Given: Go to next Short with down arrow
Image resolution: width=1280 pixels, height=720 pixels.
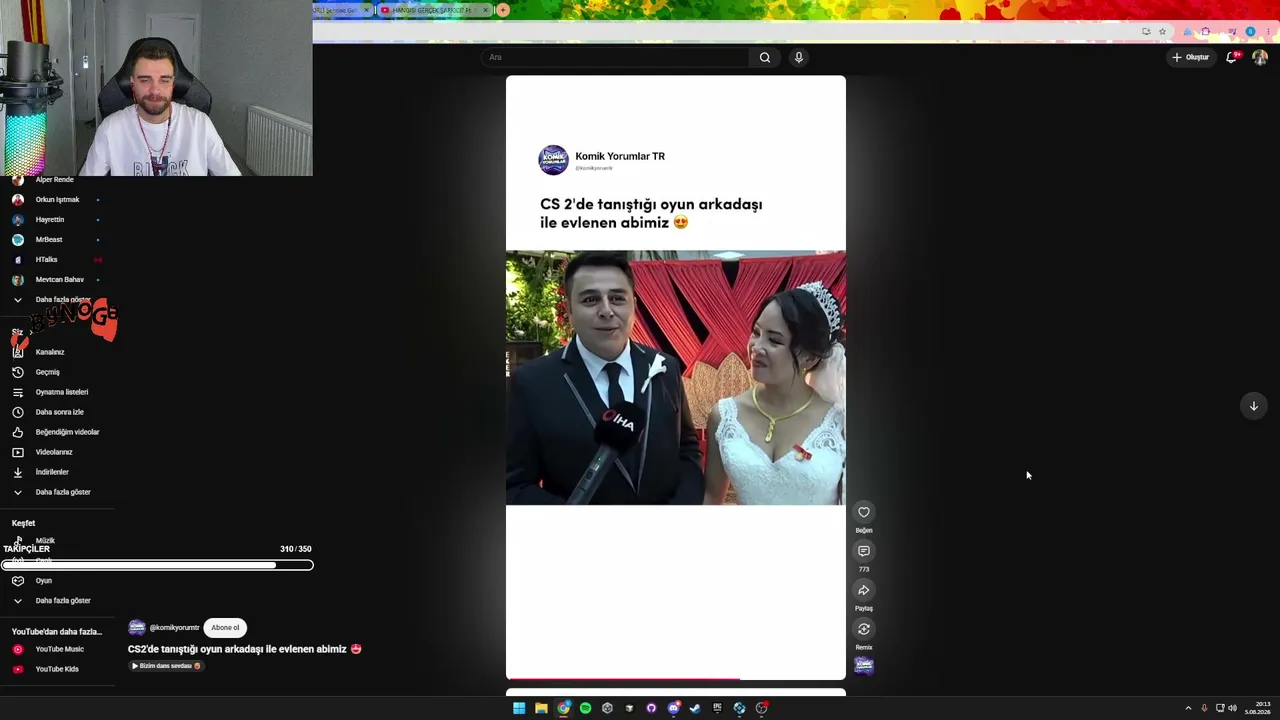Looking at the screenshot, I should (1253, 406).
